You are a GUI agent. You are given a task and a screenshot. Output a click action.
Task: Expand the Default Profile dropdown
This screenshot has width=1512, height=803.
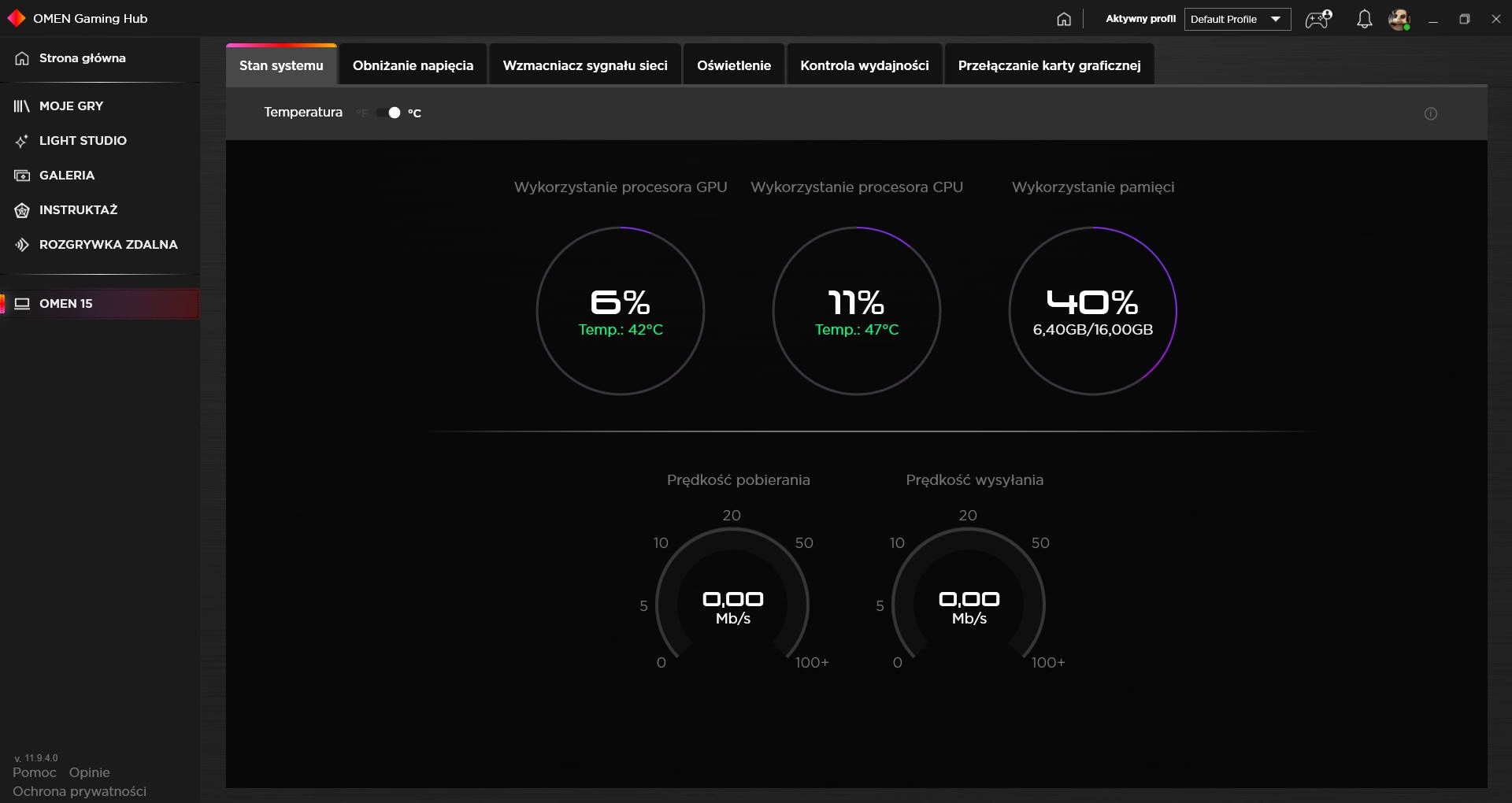1237,19
